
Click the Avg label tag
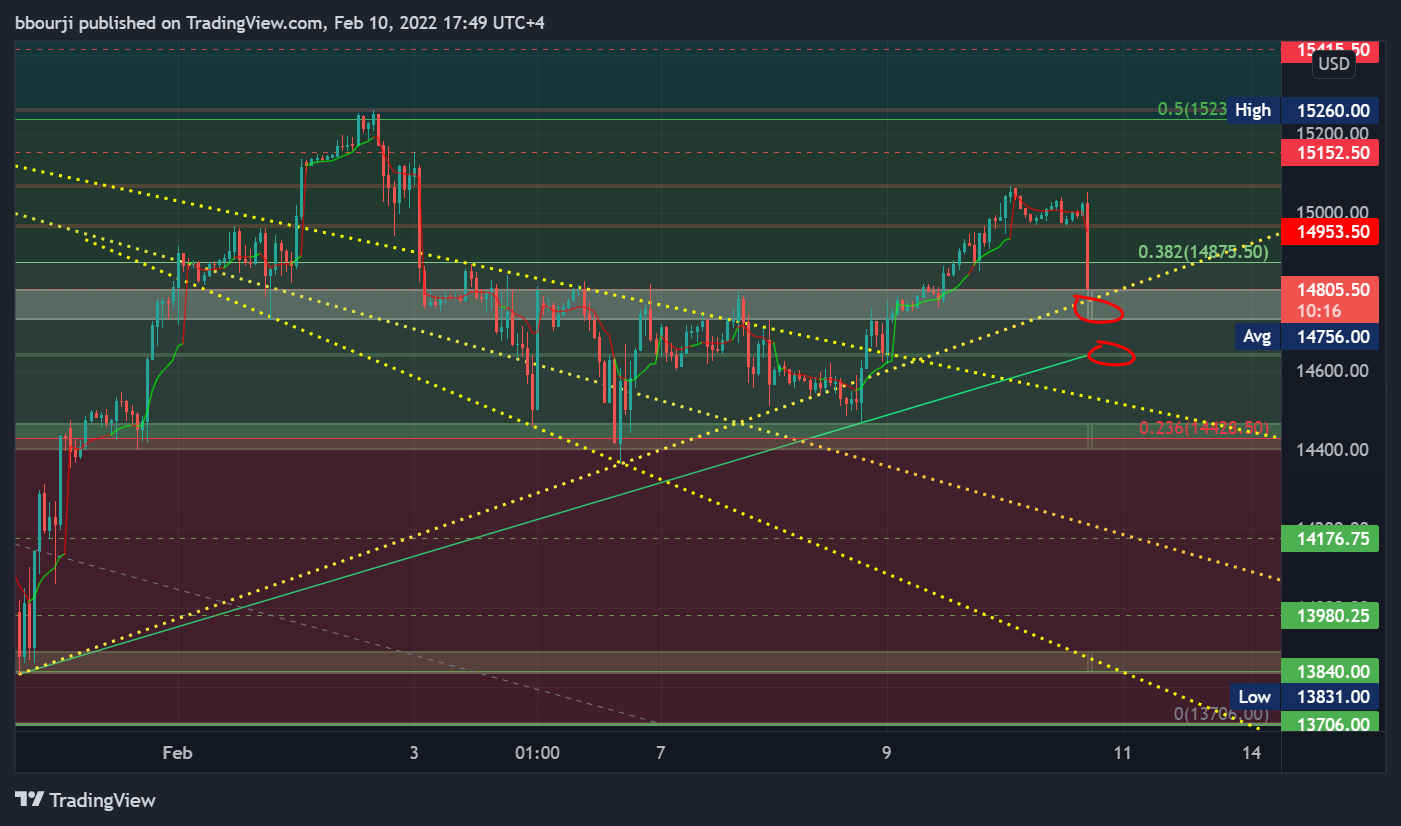pyautogui.click(x=1257, y=337)
